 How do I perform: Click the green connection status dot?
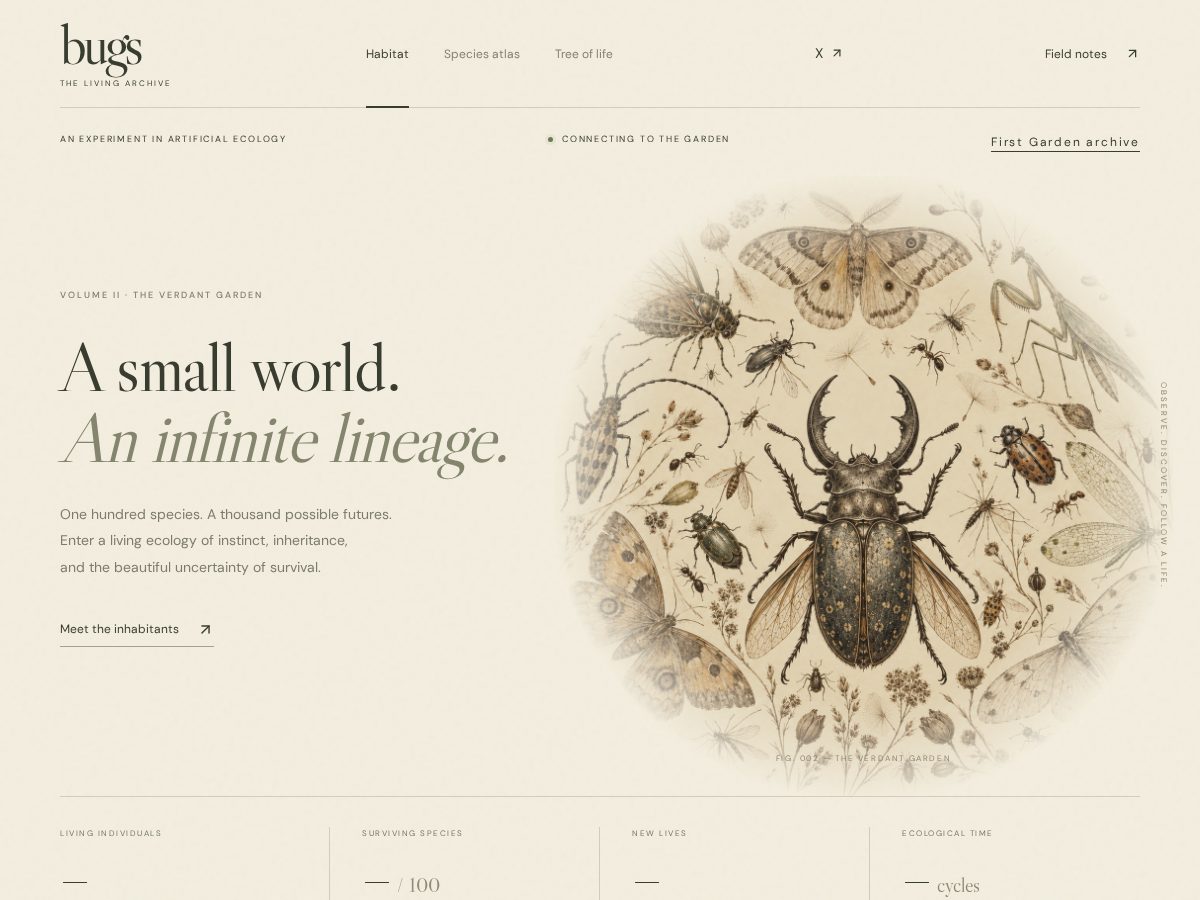[x=550, y=139]
